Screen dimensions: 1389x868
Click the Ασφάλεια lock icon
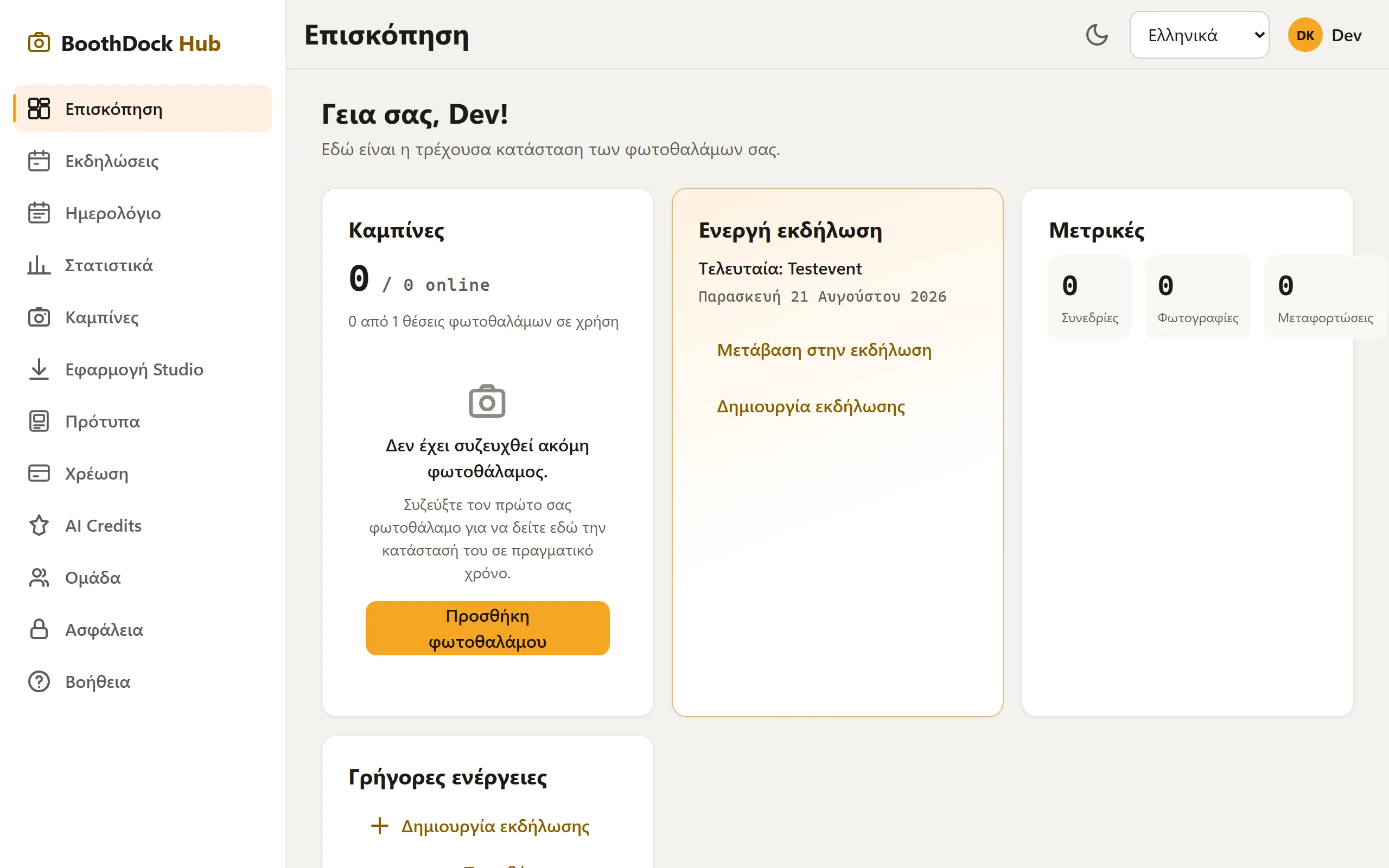tap(39, 630)
